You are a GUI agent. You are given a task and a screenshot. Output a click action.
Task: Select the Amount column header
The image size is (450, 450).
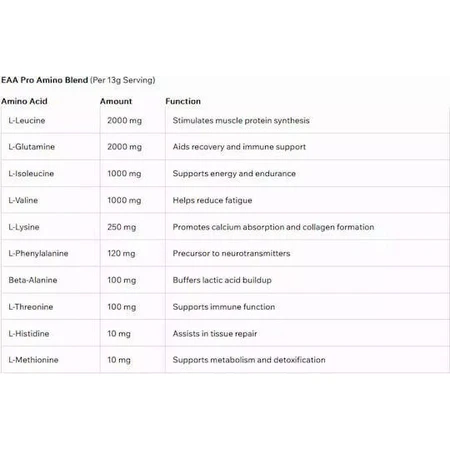click(116, 101)
